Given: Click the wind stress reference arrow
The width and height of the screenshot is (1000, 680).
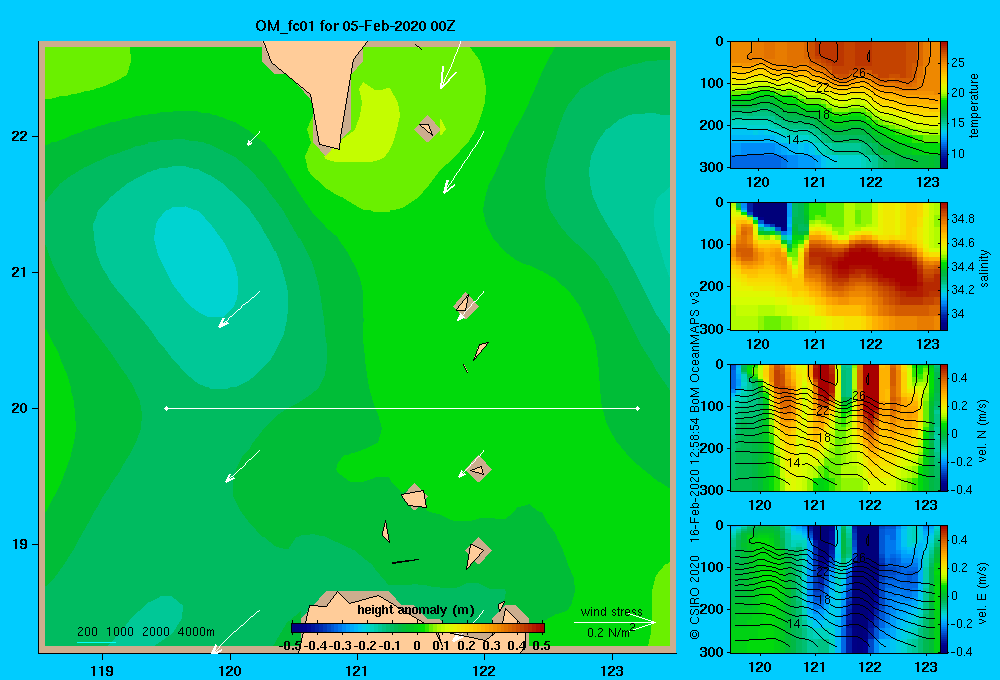Looking at the screenshot, I should pyautogui.click(x=614, y=622).
